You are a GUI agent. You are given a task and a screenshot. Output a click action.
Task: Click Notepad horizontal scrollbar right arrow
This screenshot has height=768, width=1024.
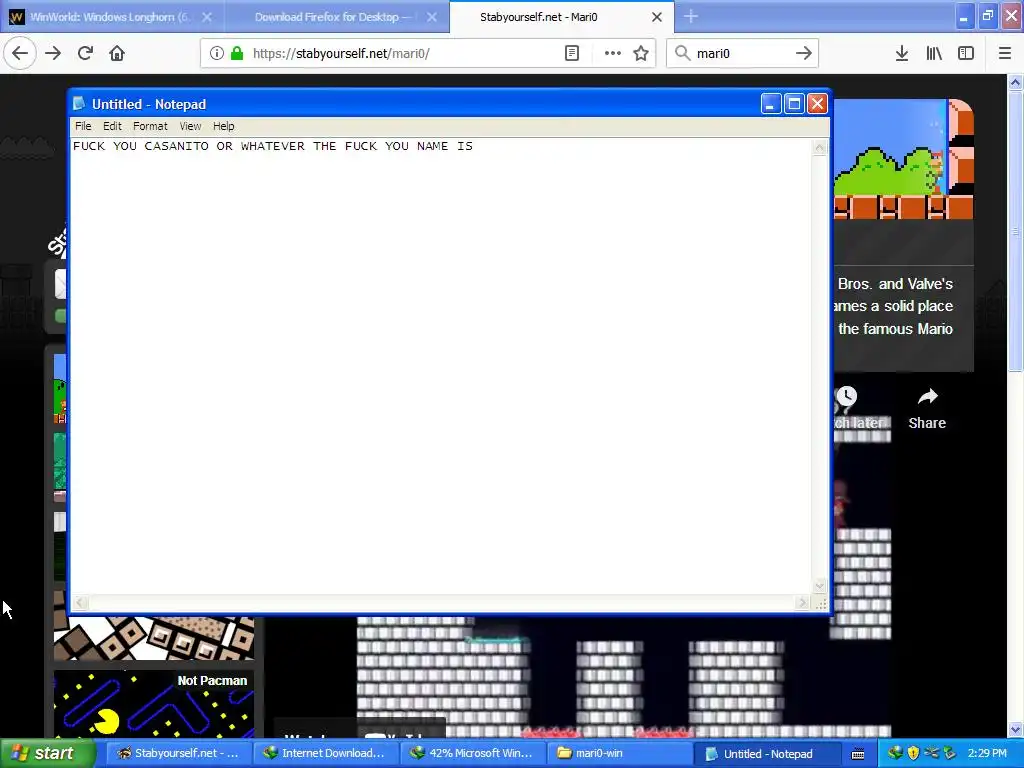coord(803,603)
